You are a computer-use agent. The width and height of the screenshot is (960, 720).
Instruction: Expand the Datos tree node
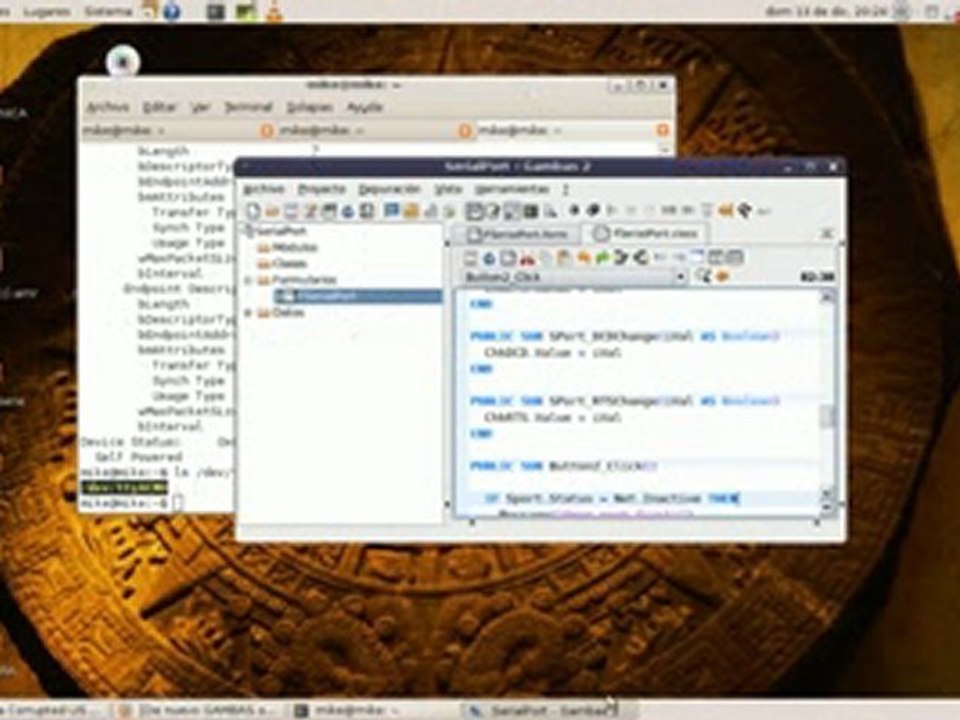(x=249, y=313)
